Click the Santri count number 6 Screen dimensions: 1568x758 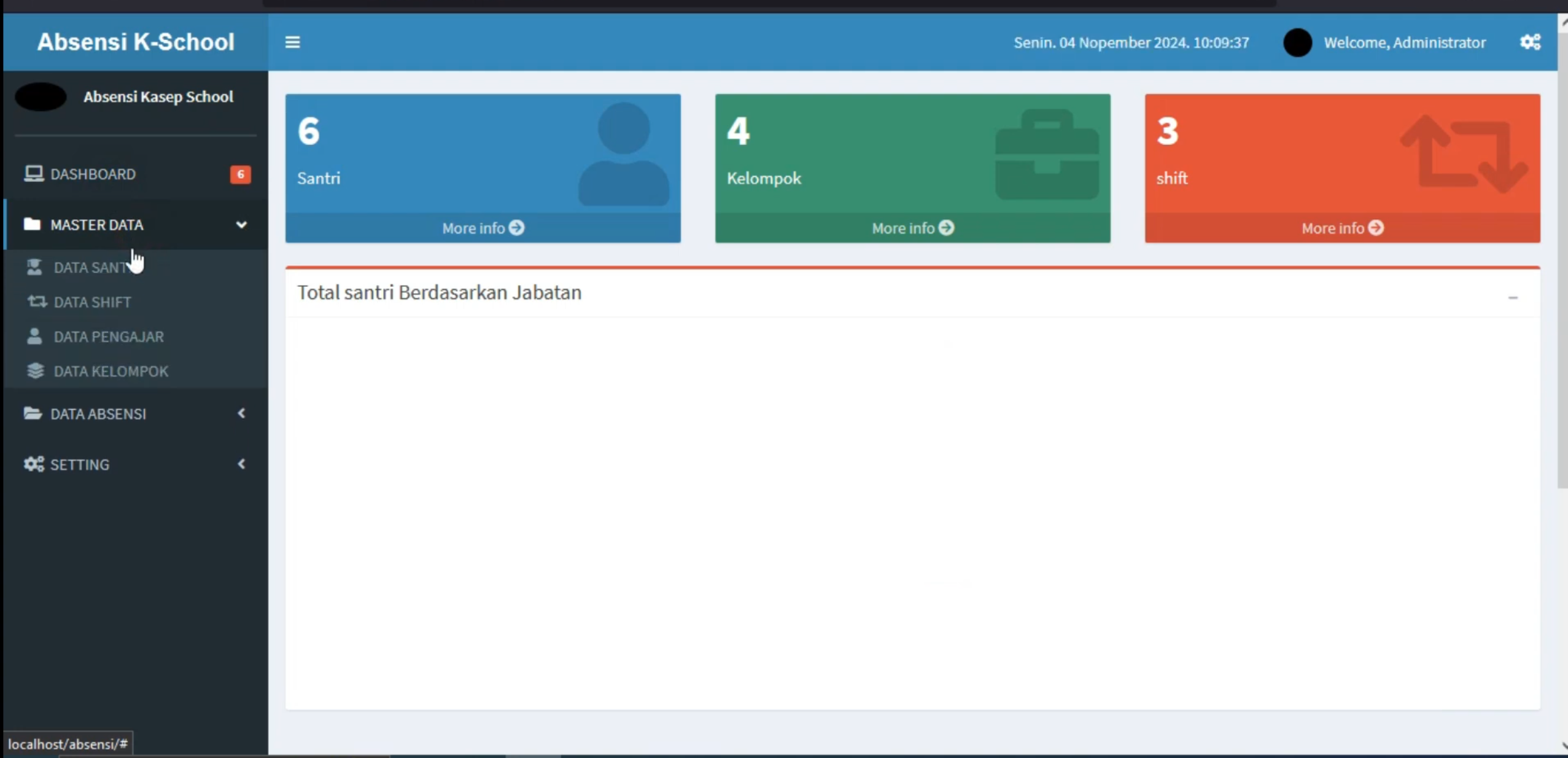coord(309,131)
